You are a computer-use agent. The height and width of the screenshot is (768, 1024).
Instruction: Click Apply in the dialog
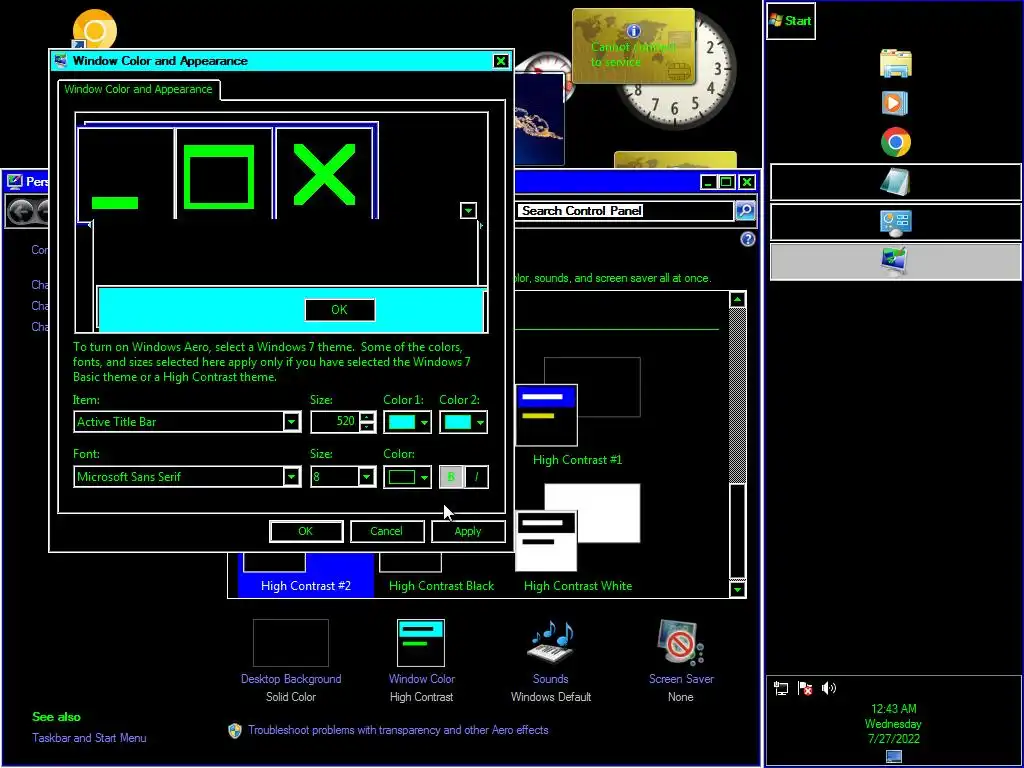(468, 531)
